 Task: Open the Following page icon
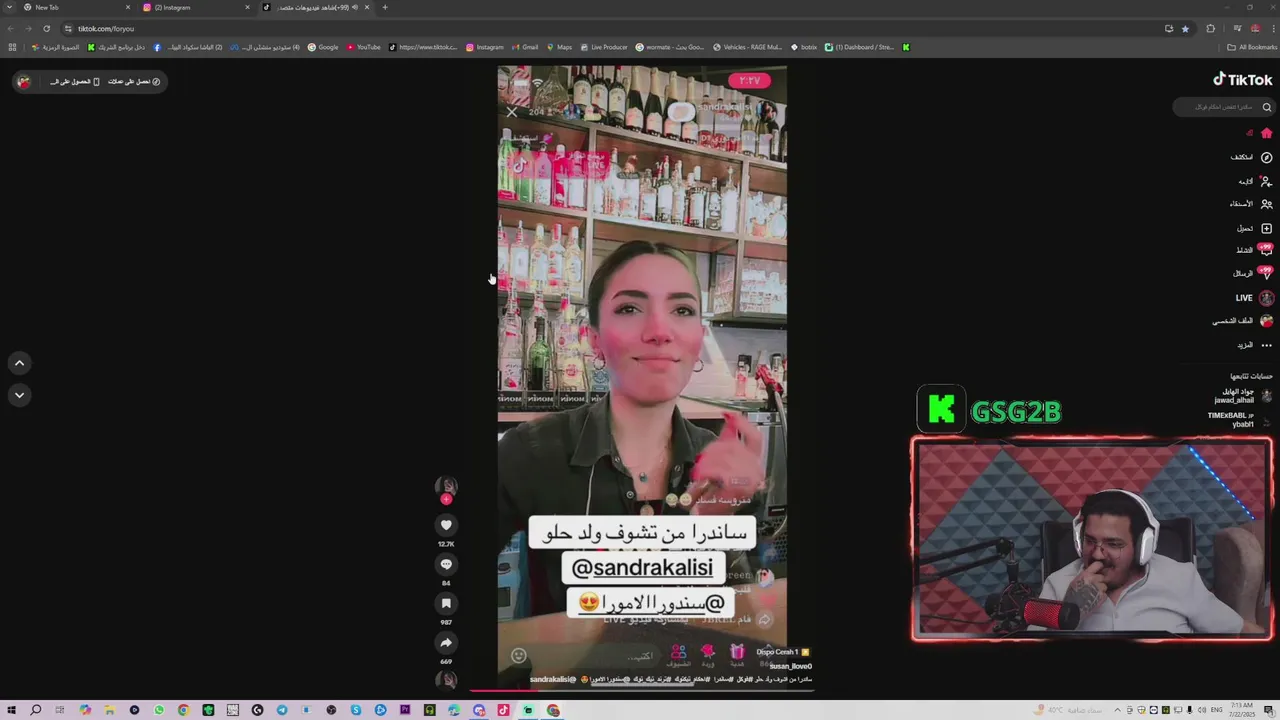pos(1266,181)
